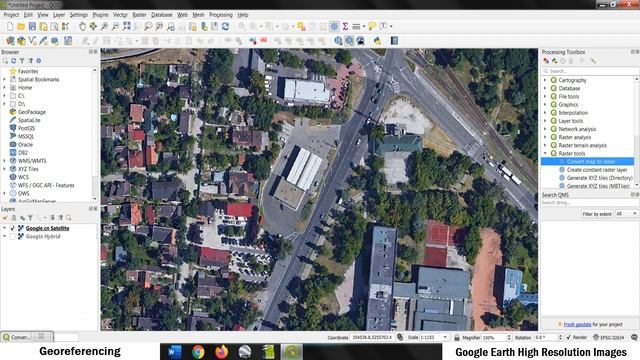The height and width of the screenshot is (360, 640).
Task: Click the Open Project folder icon
Action: coord(21,27)
